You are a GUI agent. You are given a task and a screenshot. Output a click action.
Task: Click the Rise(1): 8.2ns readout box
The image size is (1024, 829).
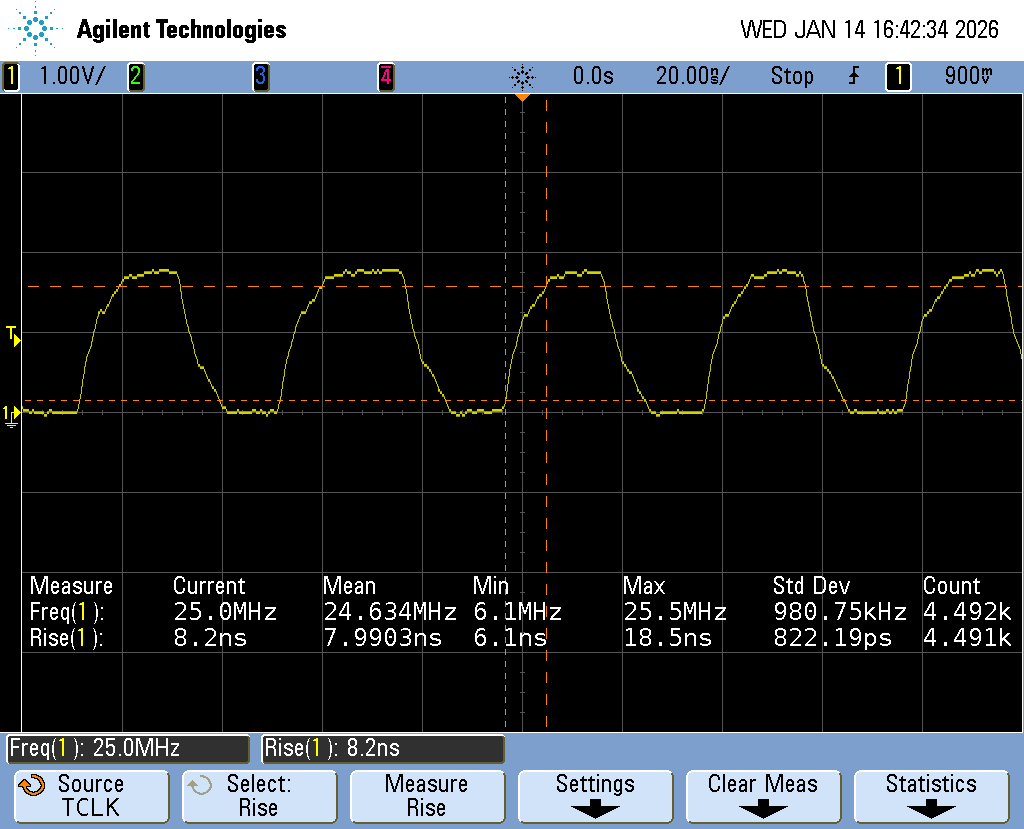(383, 748)
